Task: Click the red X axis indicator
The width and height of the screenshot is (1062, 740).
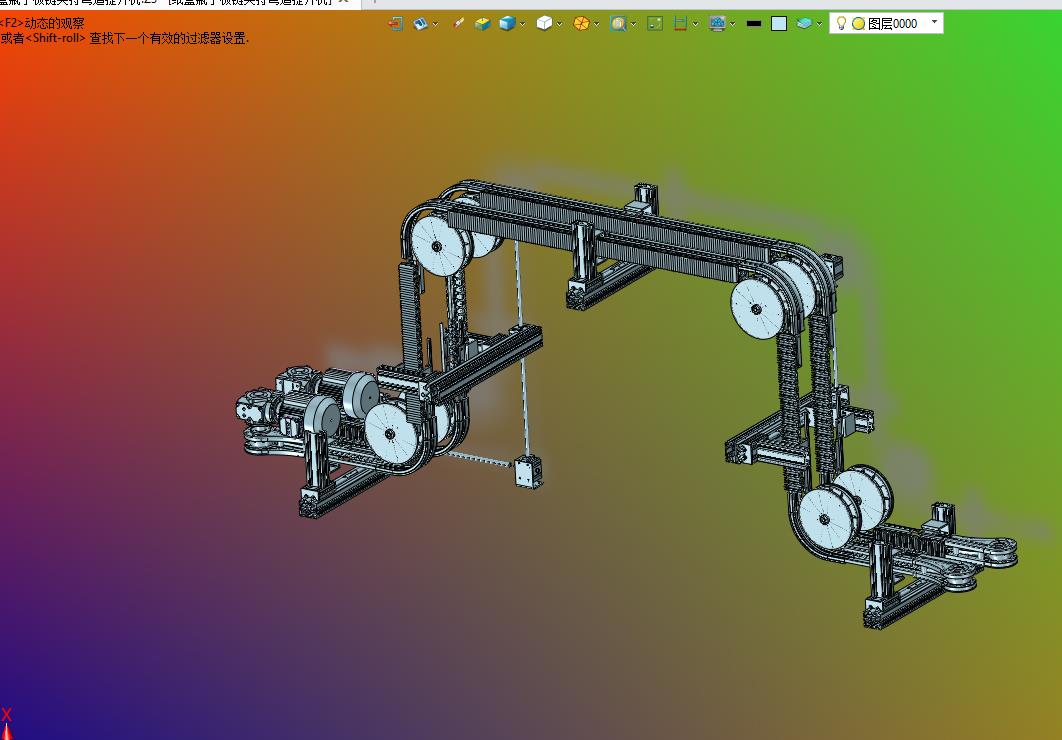Action: coord(6,715)
